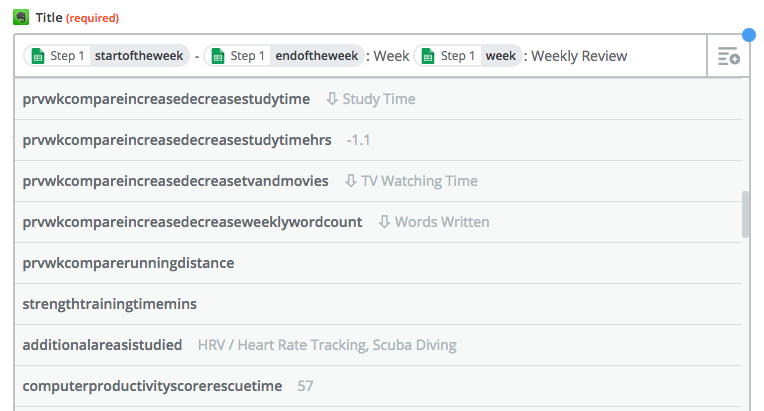The image size is (764, 411).
Task: Select the startoftheweek field pill
Action: [107, 56]
